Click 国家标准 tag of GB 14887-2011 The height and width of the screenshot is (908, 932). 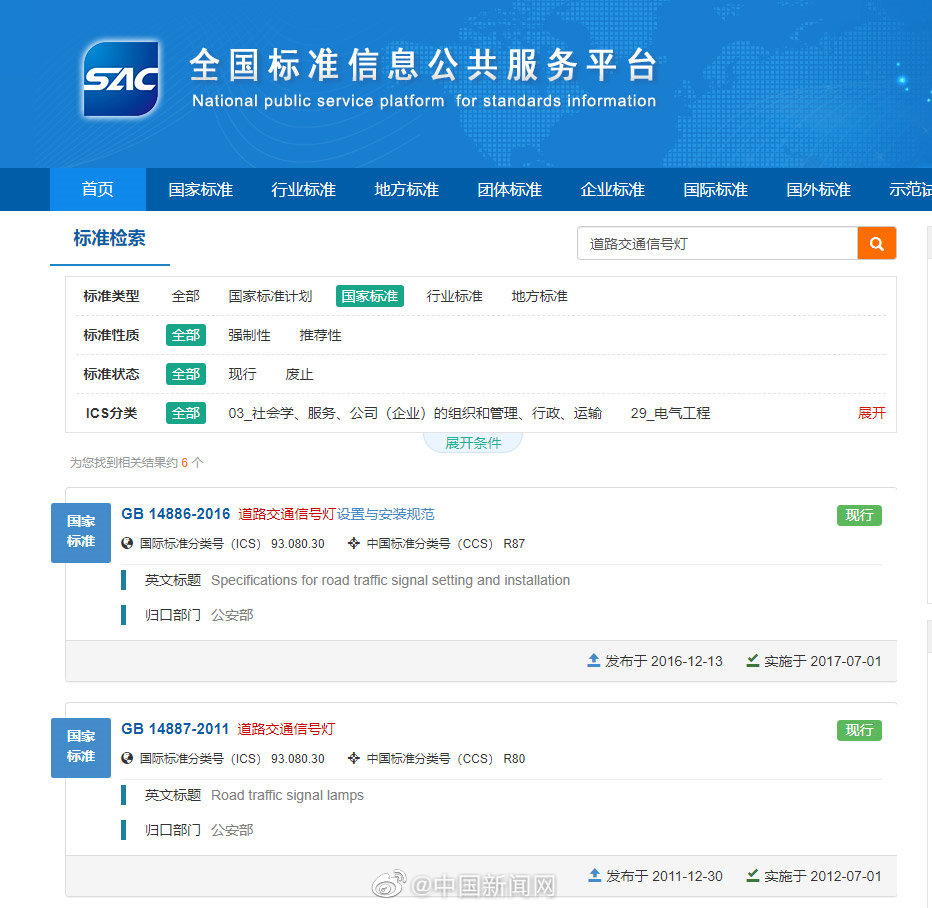tap(81, 748)
